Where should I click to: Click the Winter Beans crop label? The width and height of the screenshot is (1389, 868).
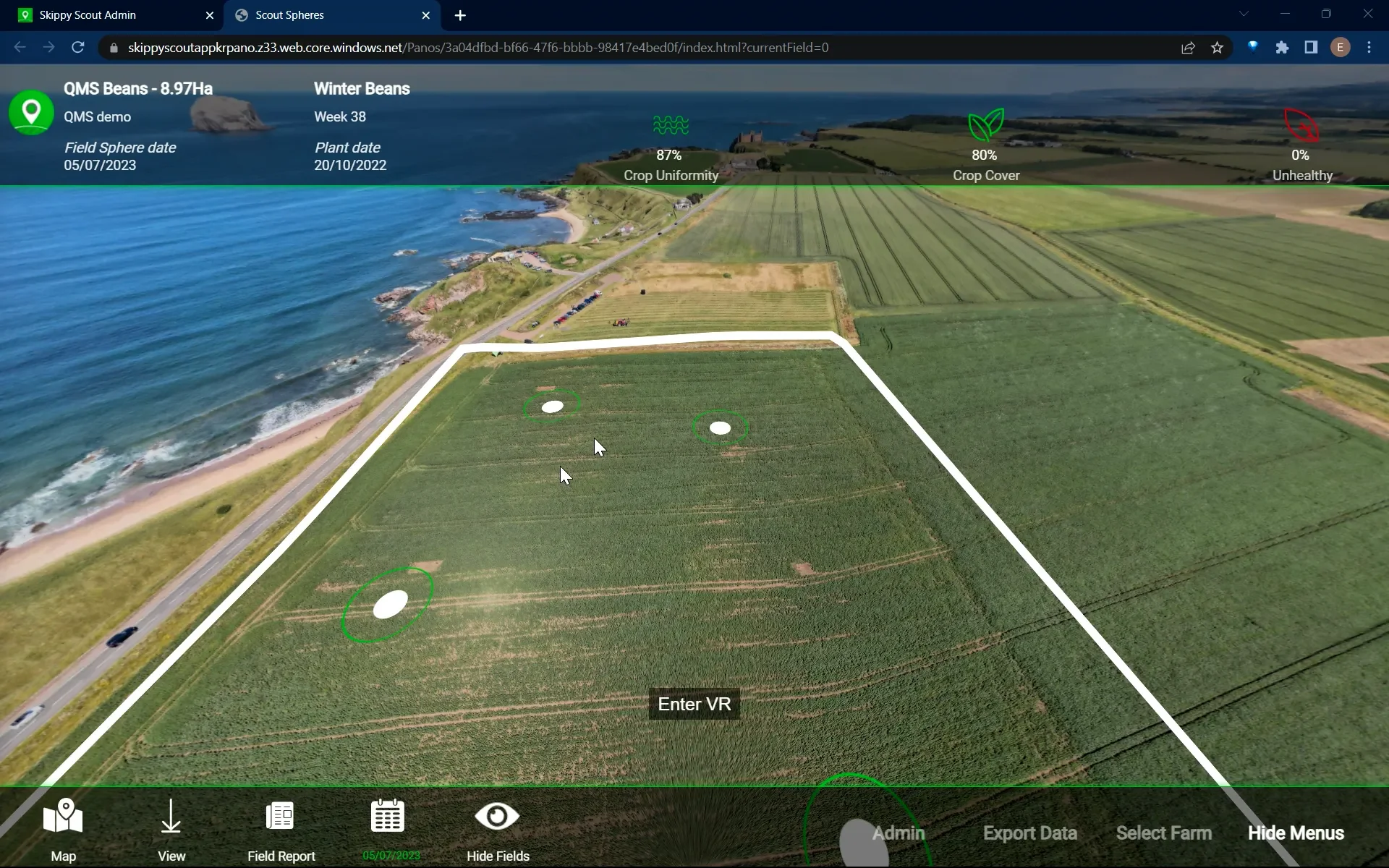(x=362, y=89)
